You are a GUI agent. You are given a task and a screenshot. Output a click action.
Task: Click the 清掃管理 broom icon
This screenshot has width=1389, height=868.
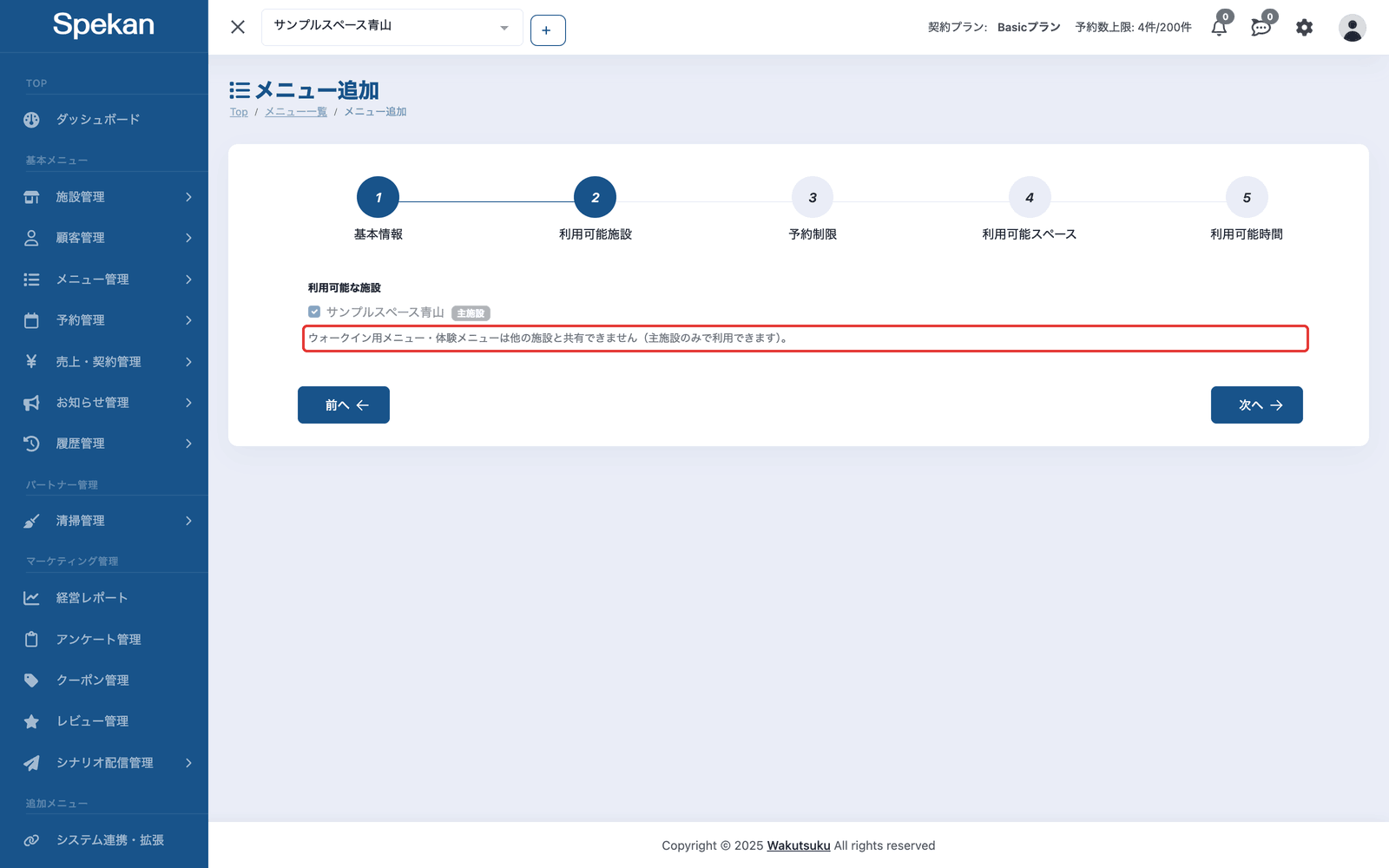31,521
